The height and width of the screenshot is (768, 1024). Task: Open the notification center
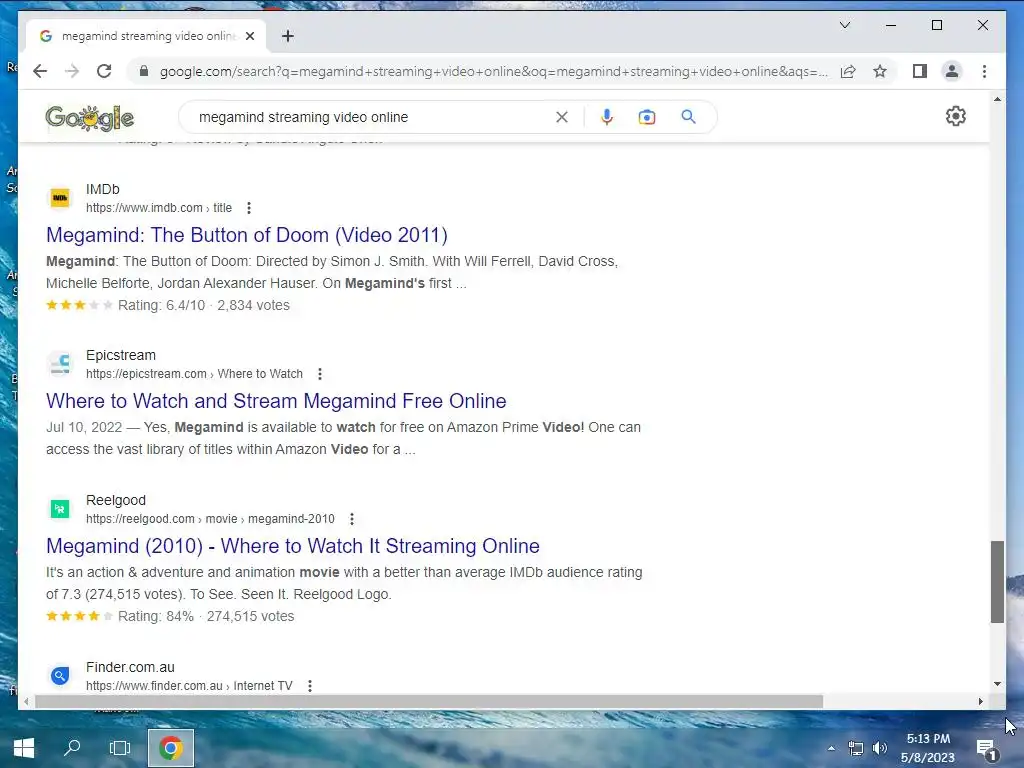coord(985,749)
